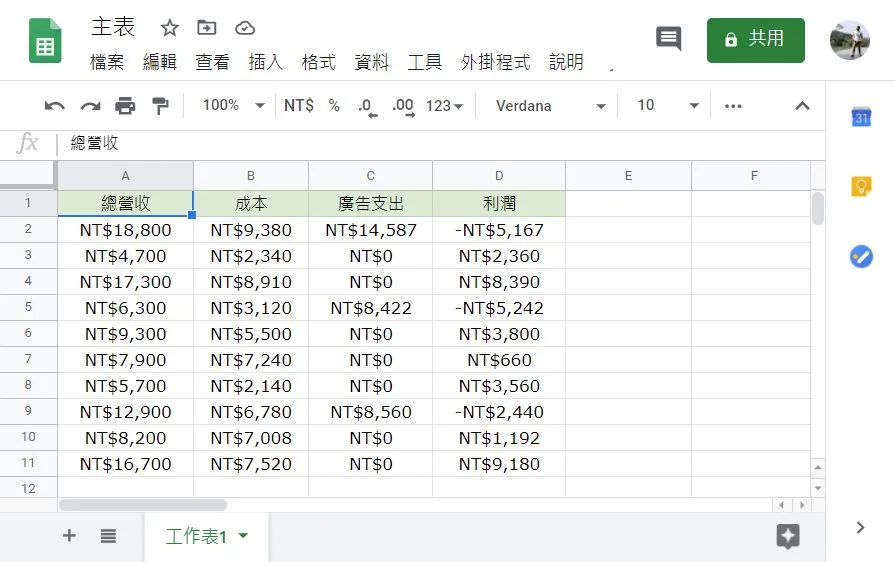Viewport: 895px width, 562px height.
Task: Select row 5 header
Action: pos(28,308)
